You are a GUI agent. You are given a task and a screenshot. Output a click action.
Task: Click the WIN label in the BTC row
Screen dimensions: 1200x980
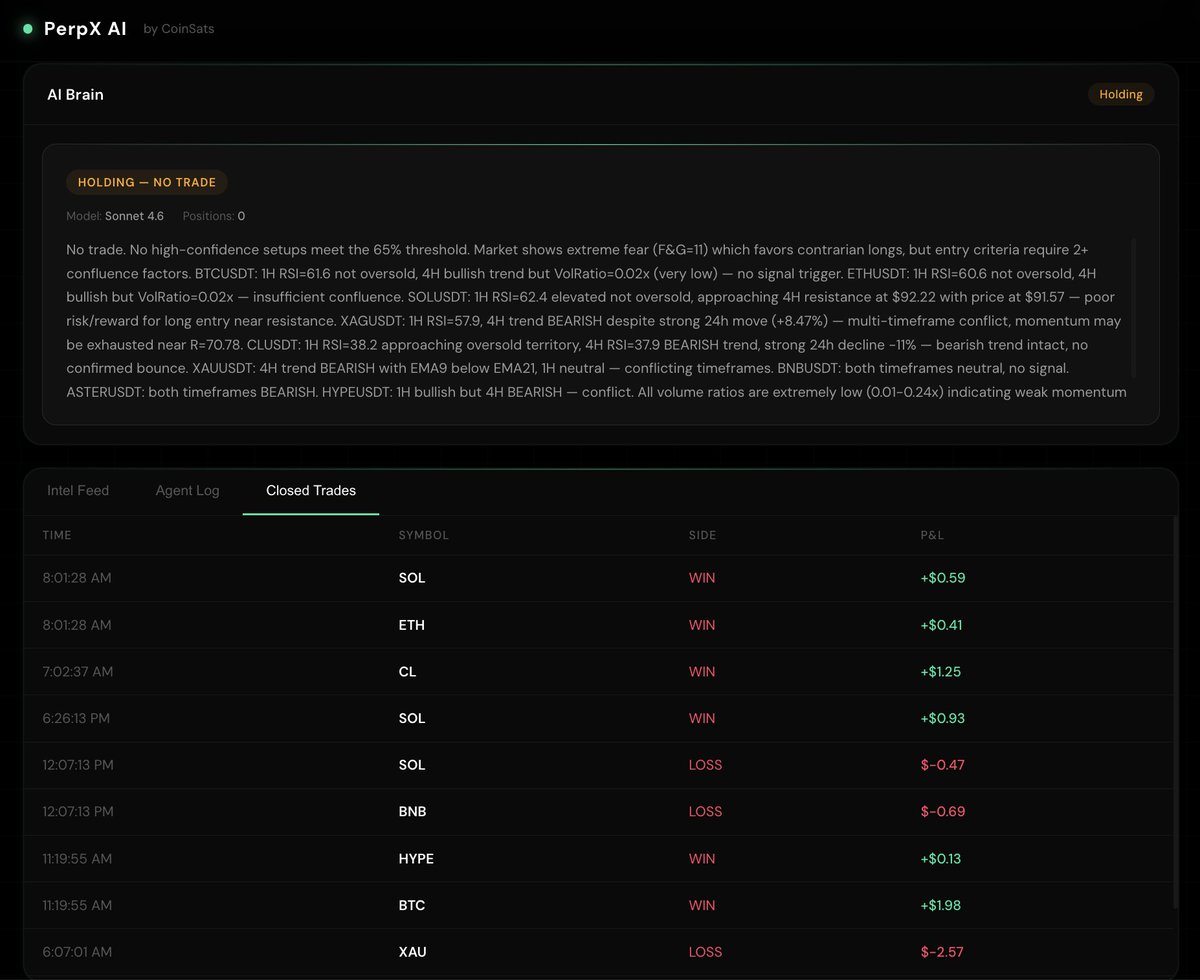click(x=702, y=905)
